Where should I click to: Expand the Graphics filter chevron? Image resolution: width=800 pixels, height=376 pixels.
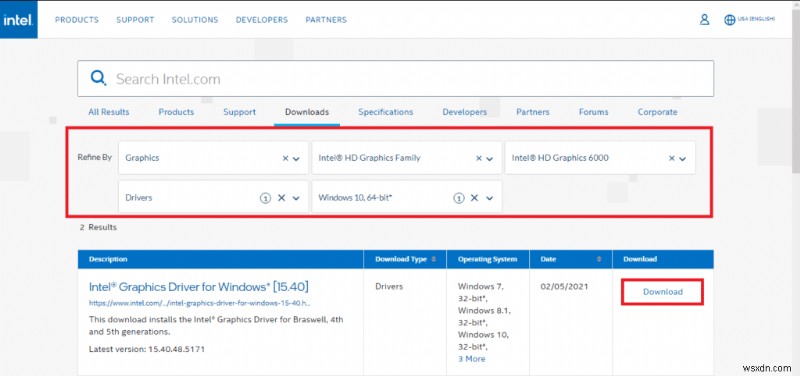pyautogui.click(x=296, y=159)
